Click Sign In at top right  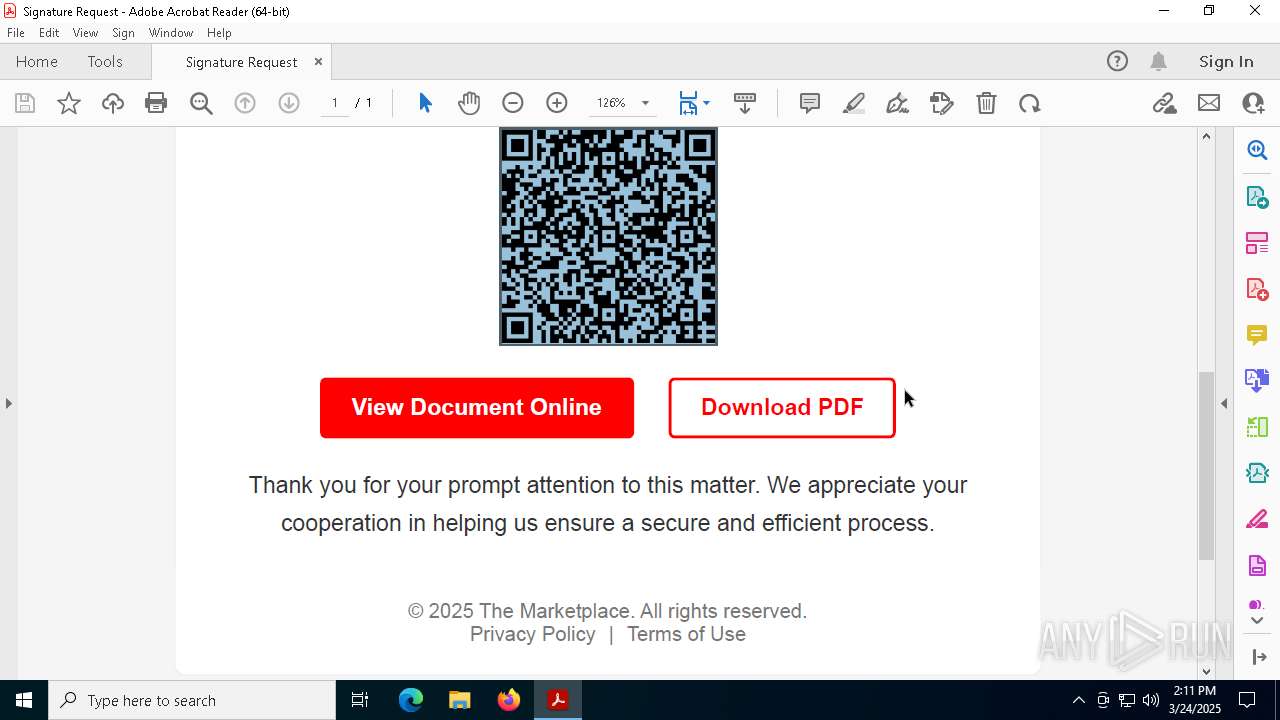(x=1226, y=61)
